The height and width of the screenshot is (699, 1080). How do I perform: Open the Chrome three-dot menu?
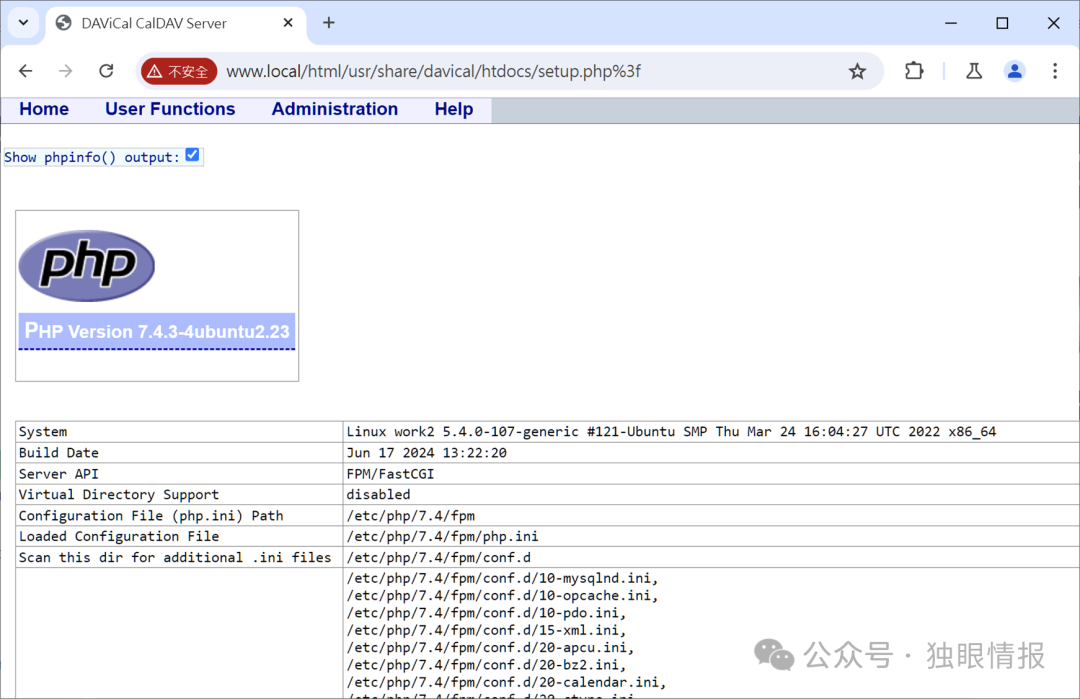coord(1055,71)
